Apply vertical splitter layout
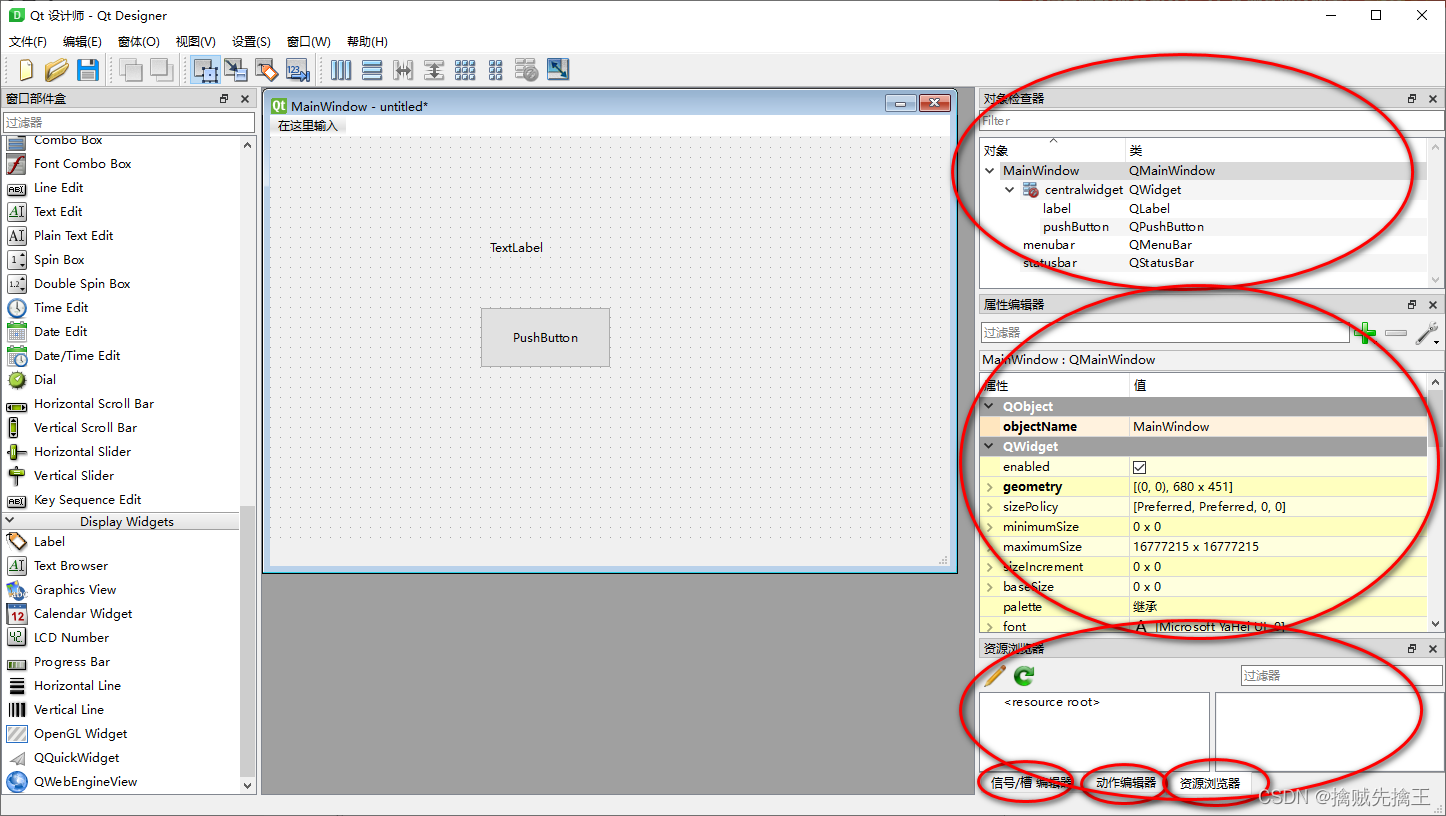 pos(434,69)
